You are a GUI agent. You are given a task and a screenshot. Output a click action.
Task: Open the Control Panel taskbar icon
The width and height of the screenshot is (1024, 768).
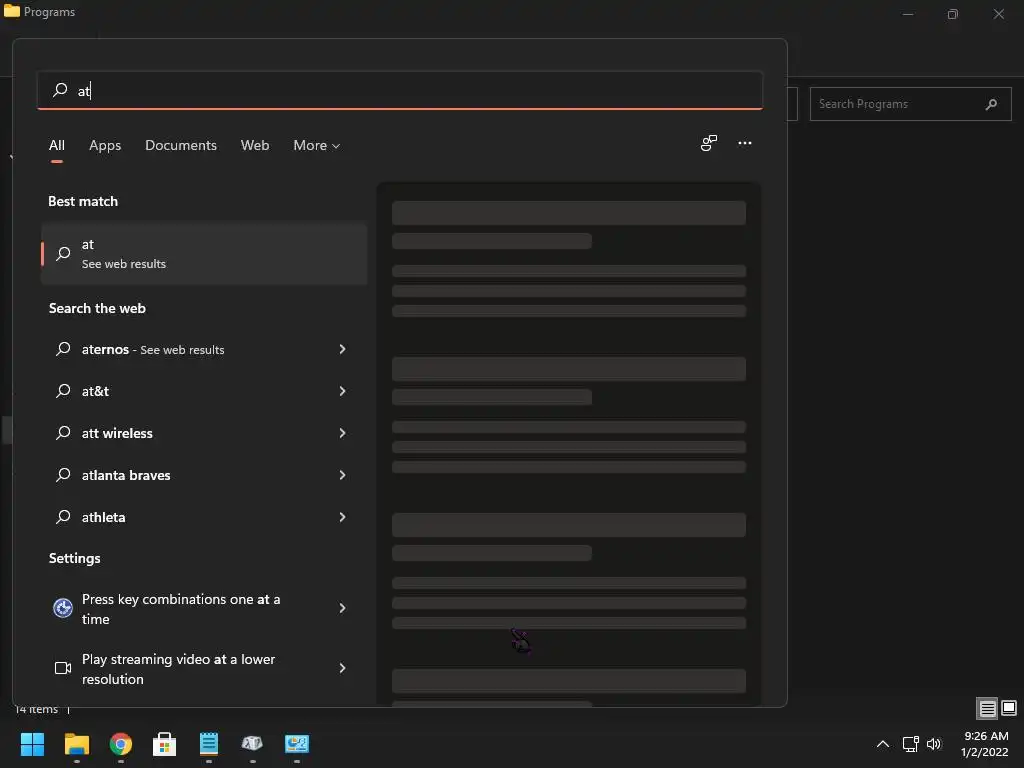pyautogui.click(x=296, y=744)
